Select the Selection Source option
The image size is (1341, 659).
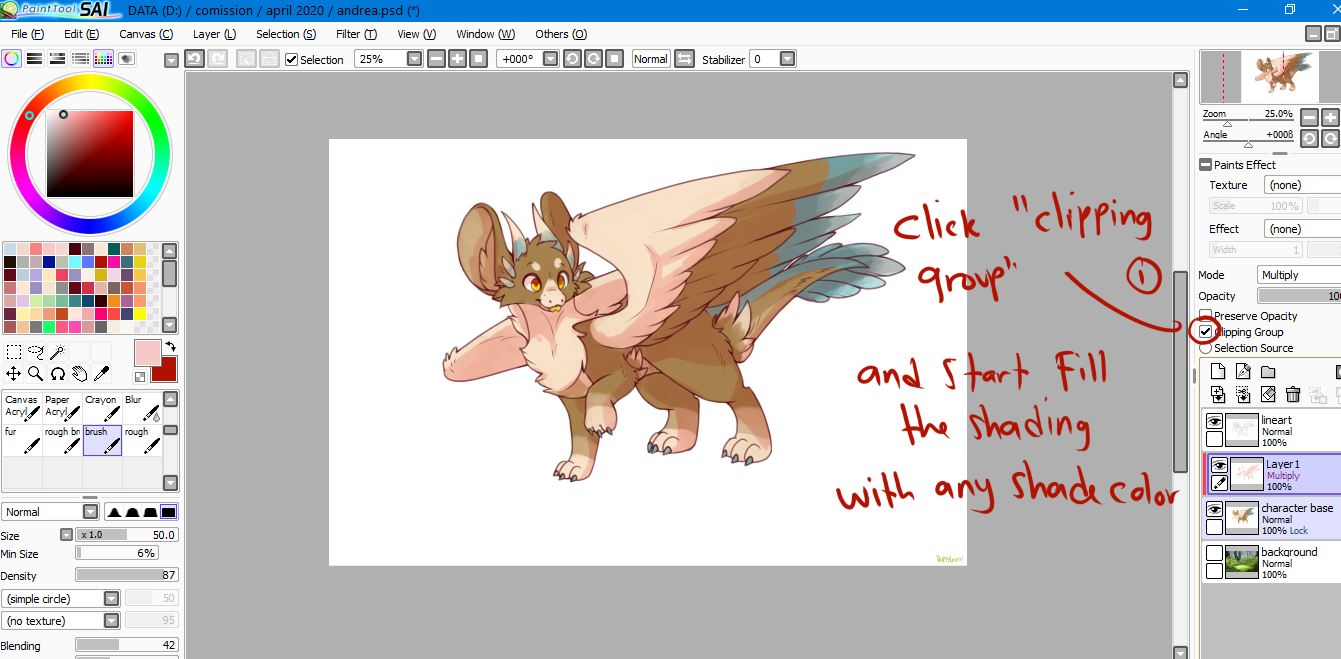[x=1206, y=348]
